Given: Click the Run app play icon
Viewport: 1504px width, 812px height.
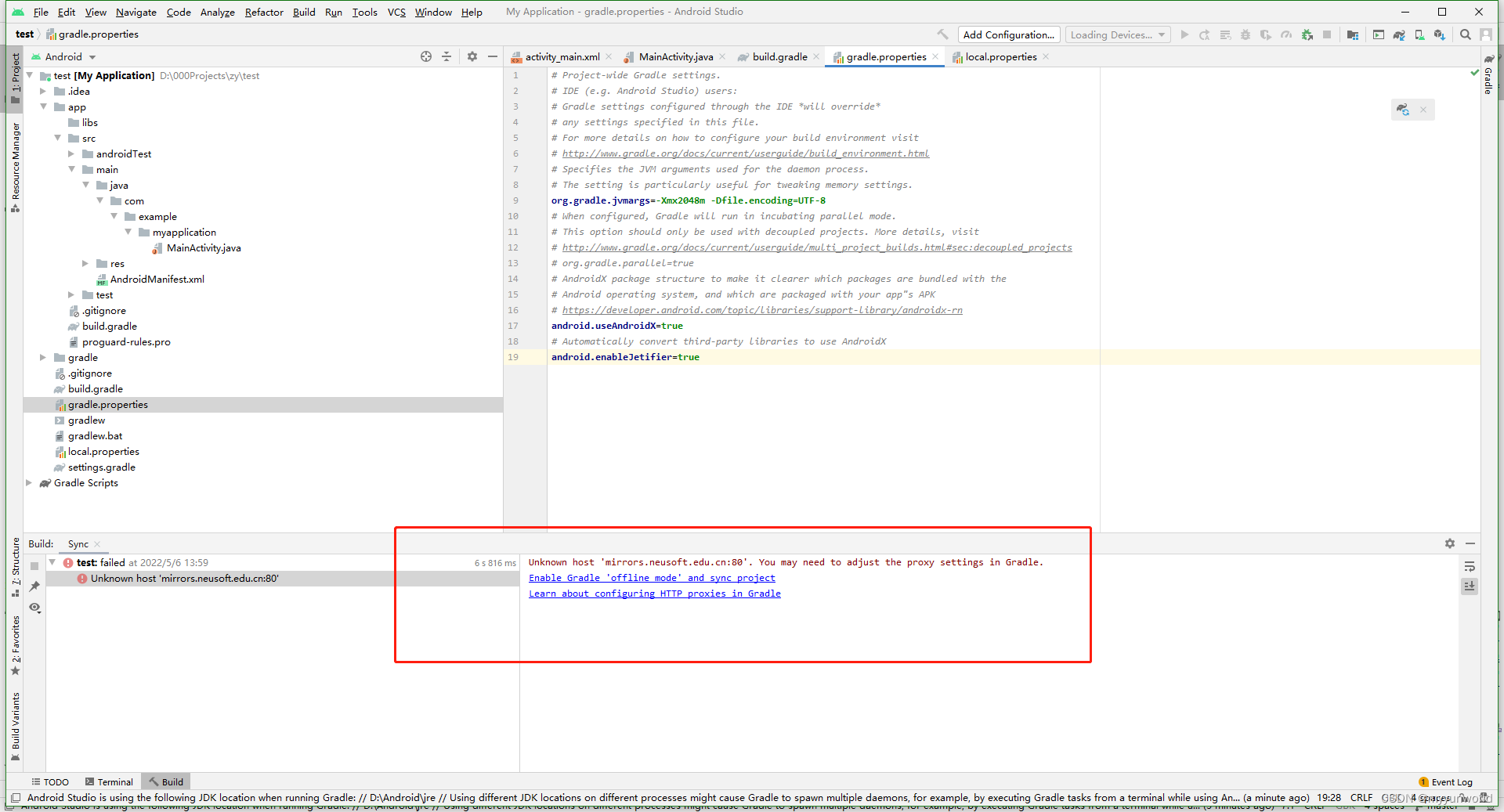Looking at the screenshot, I should [x=1184, y=34].
